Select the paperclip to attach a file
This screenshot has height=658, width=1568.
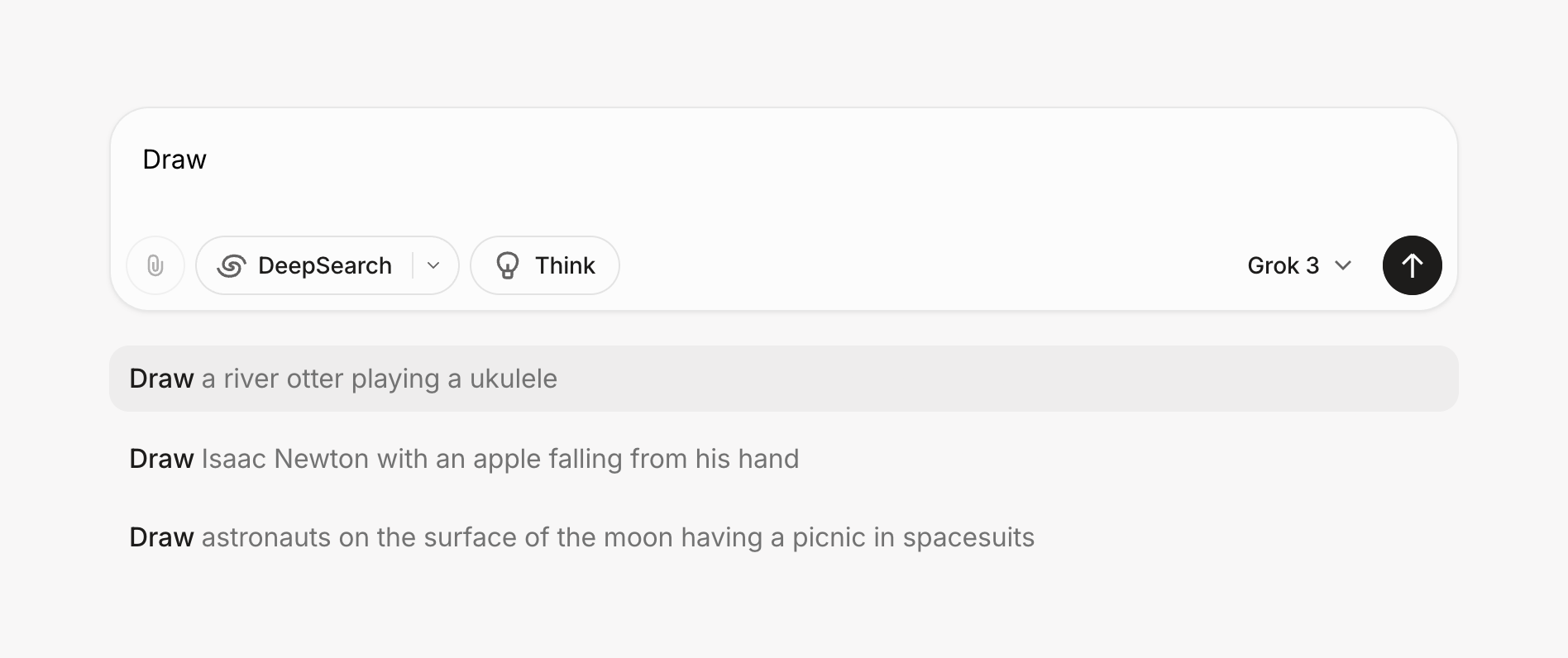[x=155, y=265]
